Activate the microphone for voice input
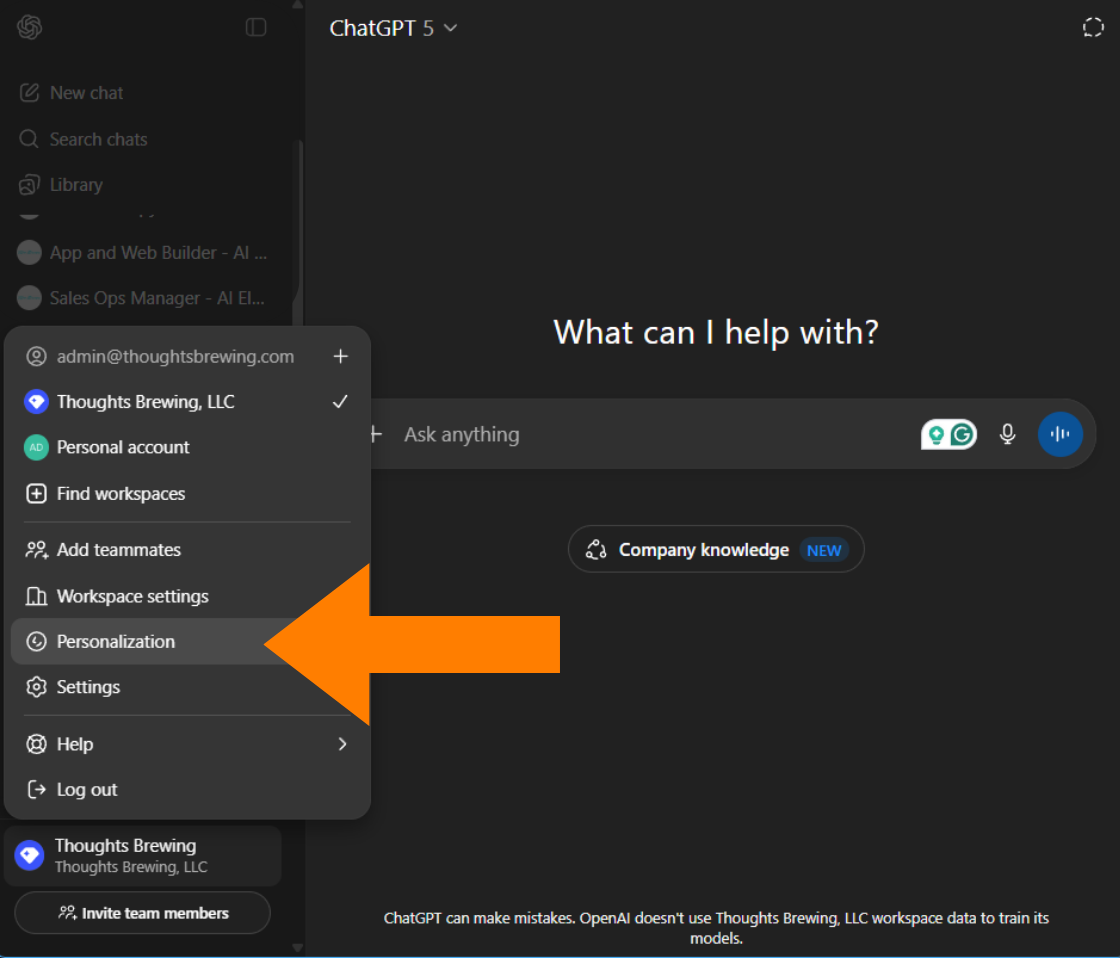 1007,434
